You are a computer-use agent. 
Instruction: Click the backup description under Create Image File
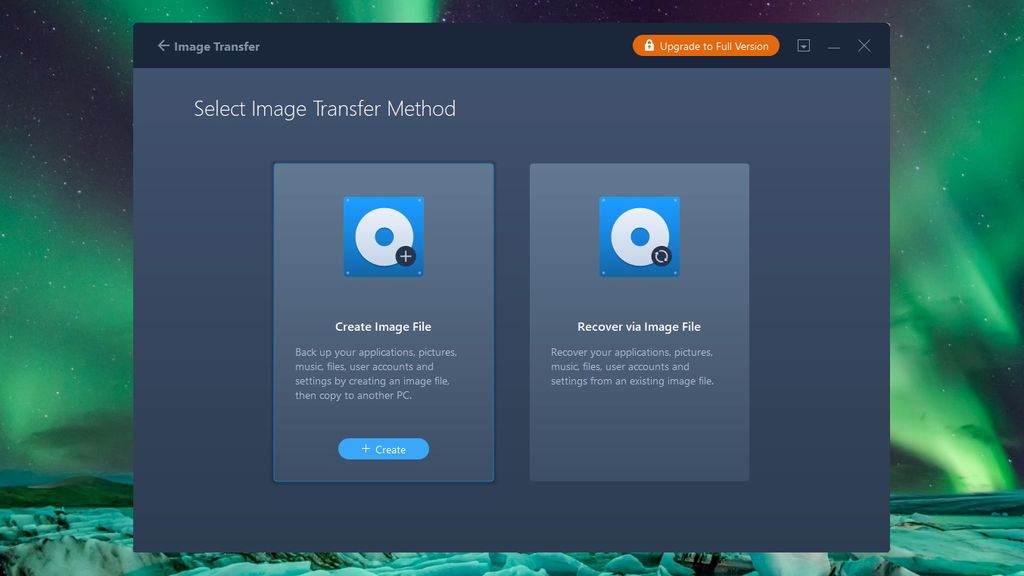383,373
